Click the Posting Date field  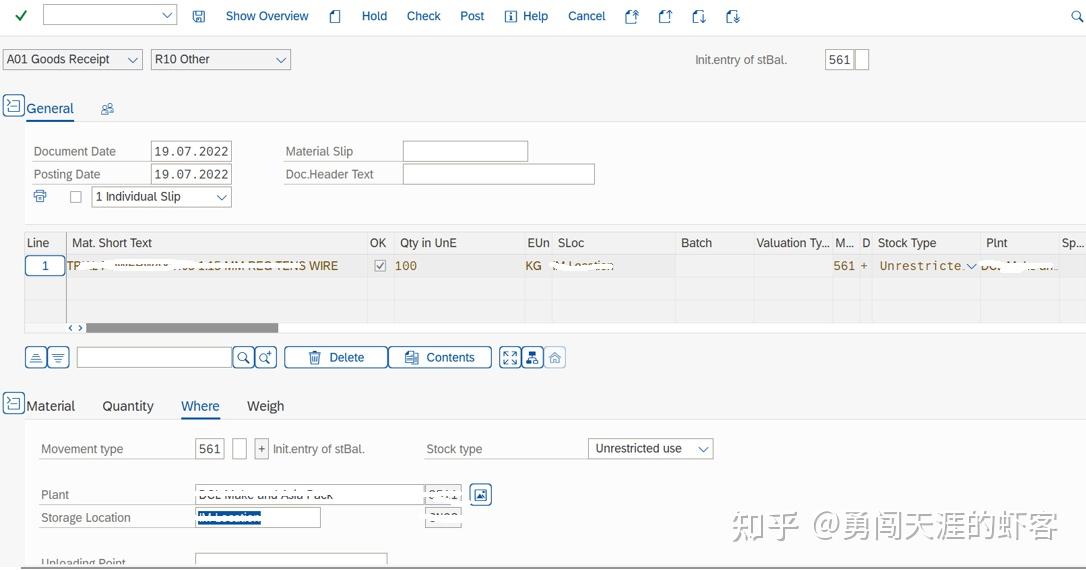(x=191, y=174)
